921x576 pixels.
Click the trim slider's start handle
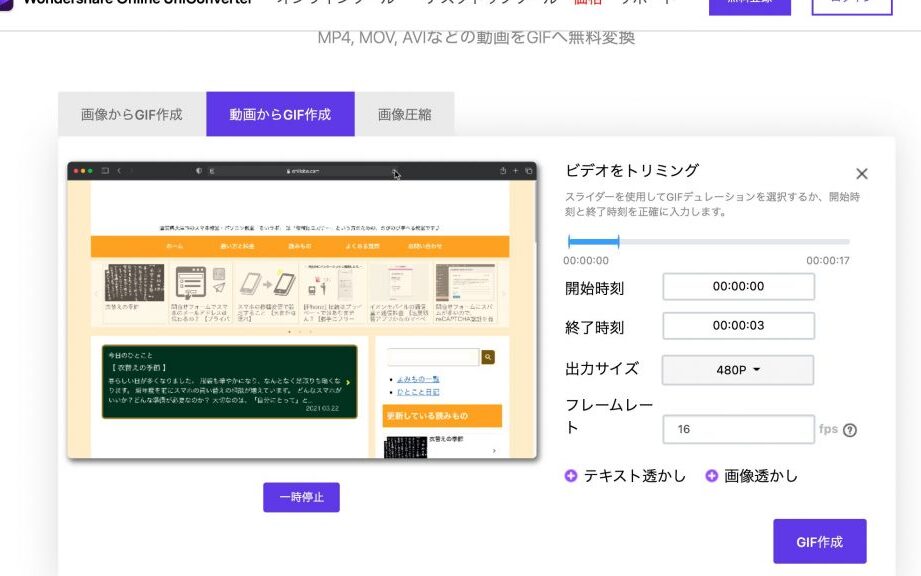point(569,241)
